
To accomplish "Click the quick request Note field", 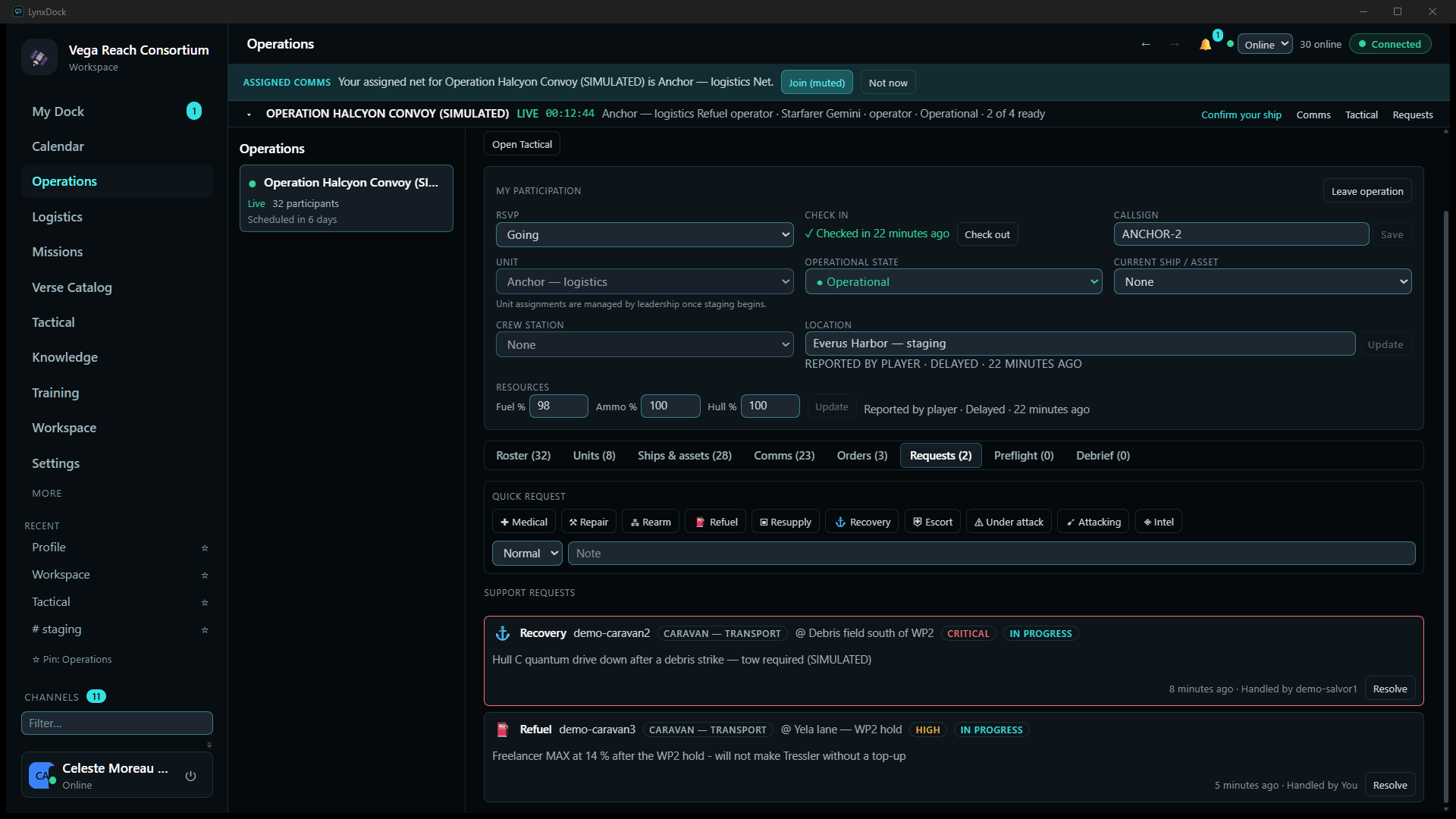I will pos(991,554).
